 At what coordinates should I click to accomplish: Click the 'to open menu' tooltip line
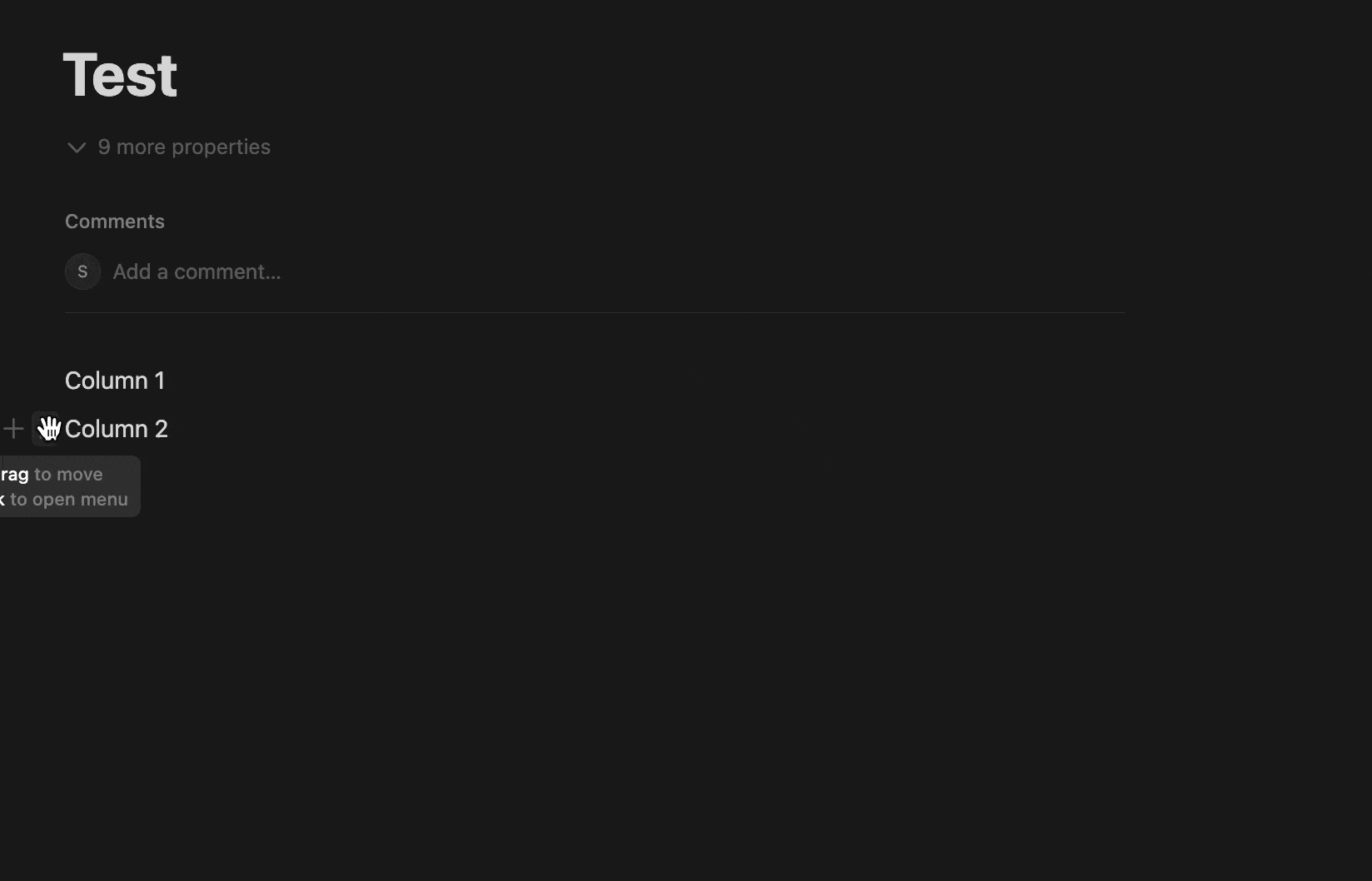68,500
